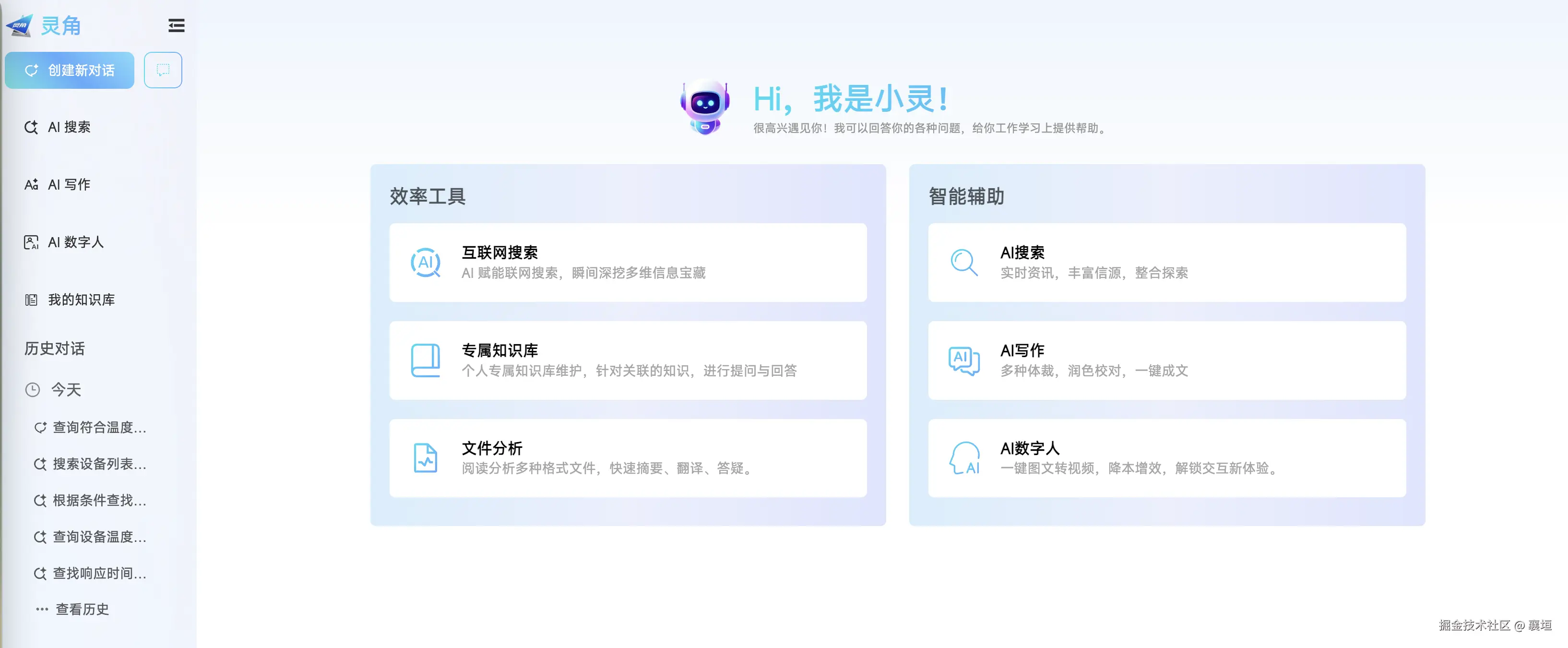Select the 专属知识库 book icon
The image size is (1568, 648).
point(426,360)
